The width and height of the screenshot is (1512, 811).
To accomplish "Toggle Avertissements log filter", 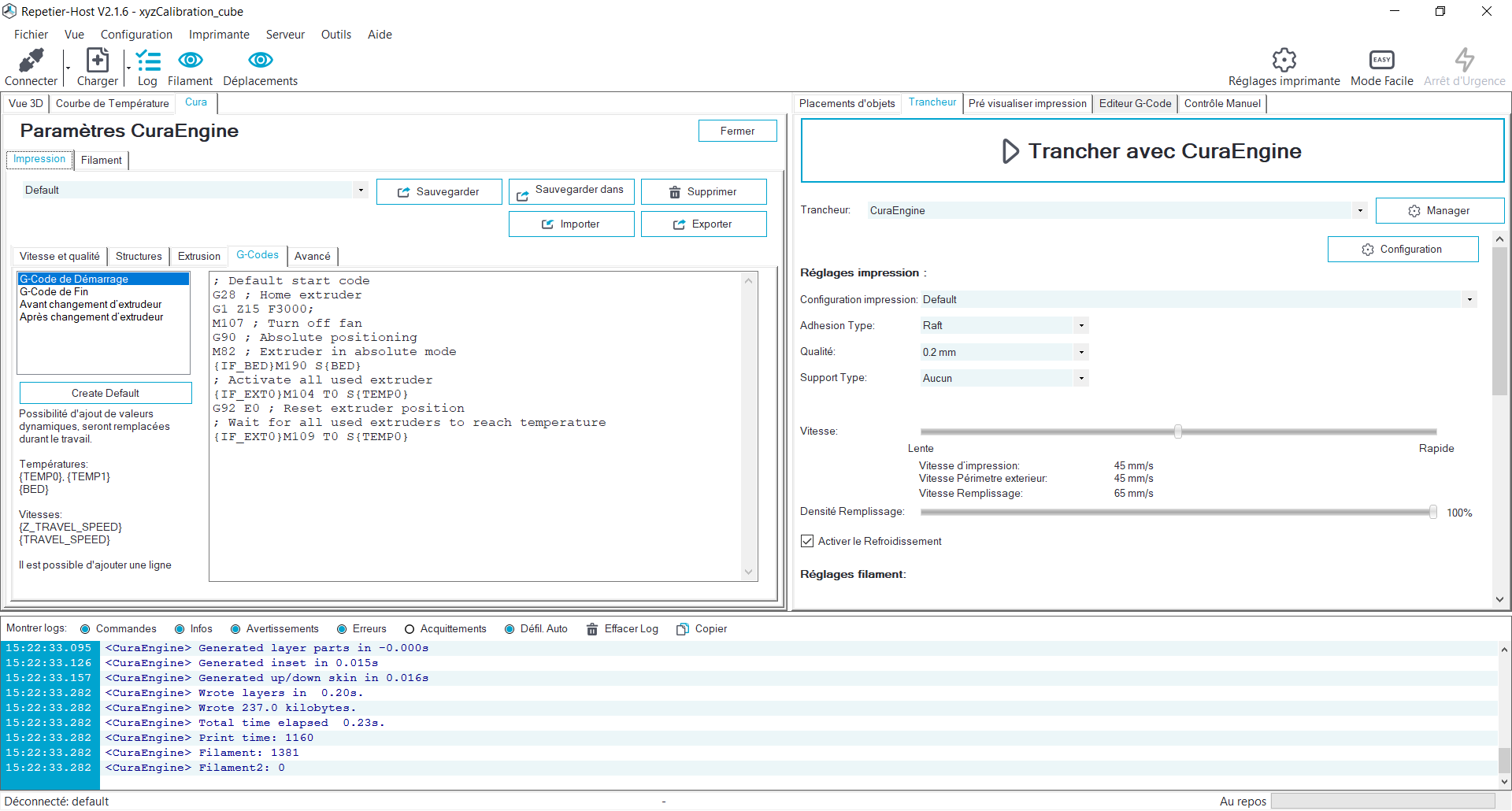I will 235,629.
